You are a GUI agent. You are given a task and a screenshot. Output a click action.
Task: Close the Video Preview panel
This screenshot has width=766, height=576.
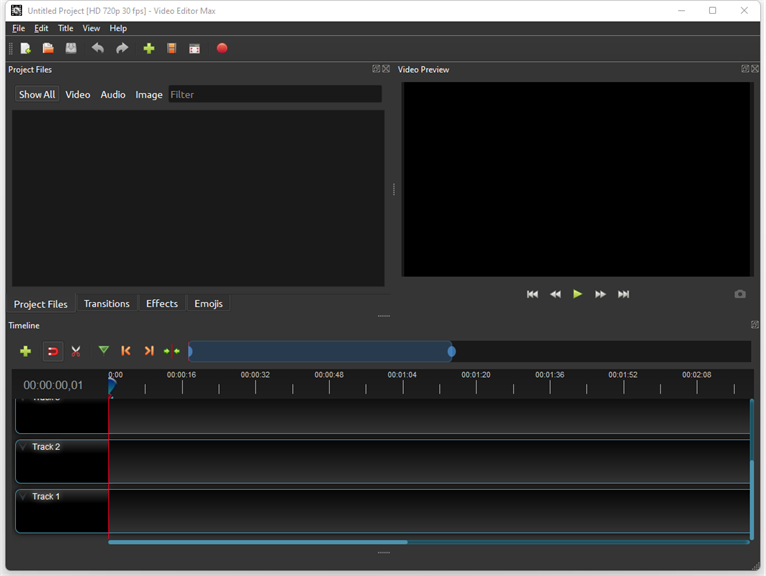(755, 69)
